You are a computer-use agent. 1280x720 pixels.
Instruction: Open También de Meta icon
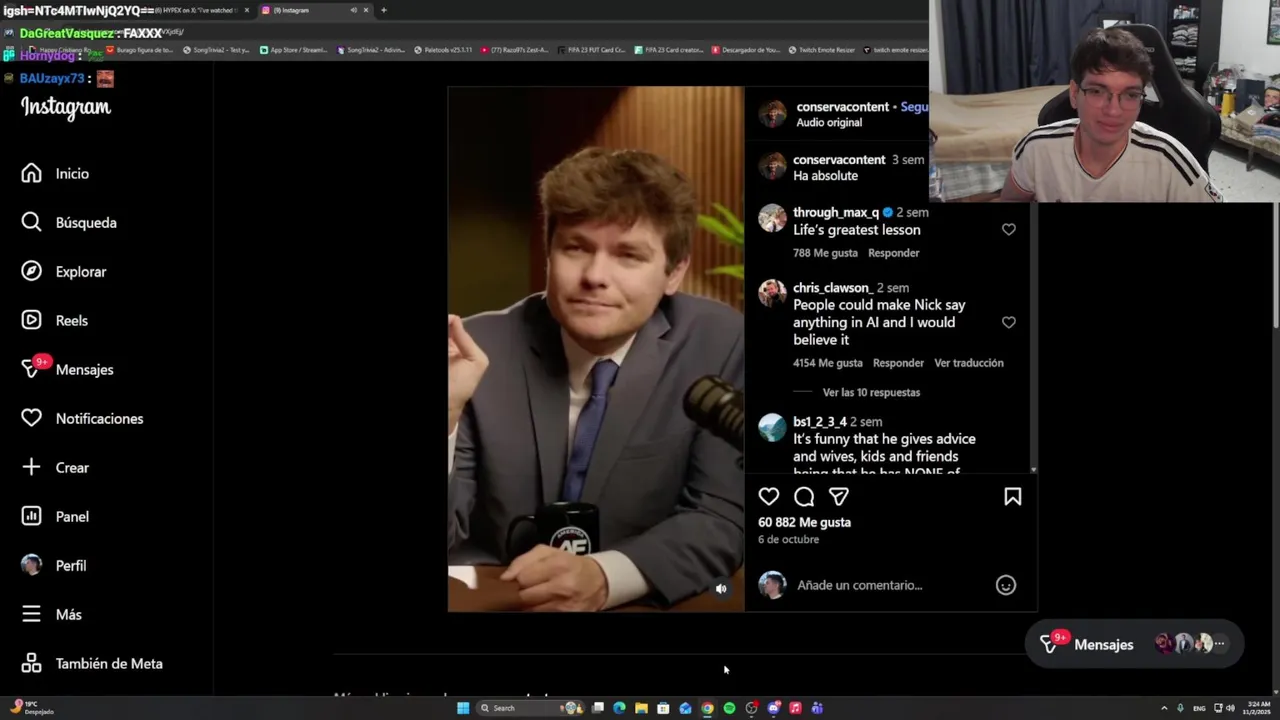[32, 664]
